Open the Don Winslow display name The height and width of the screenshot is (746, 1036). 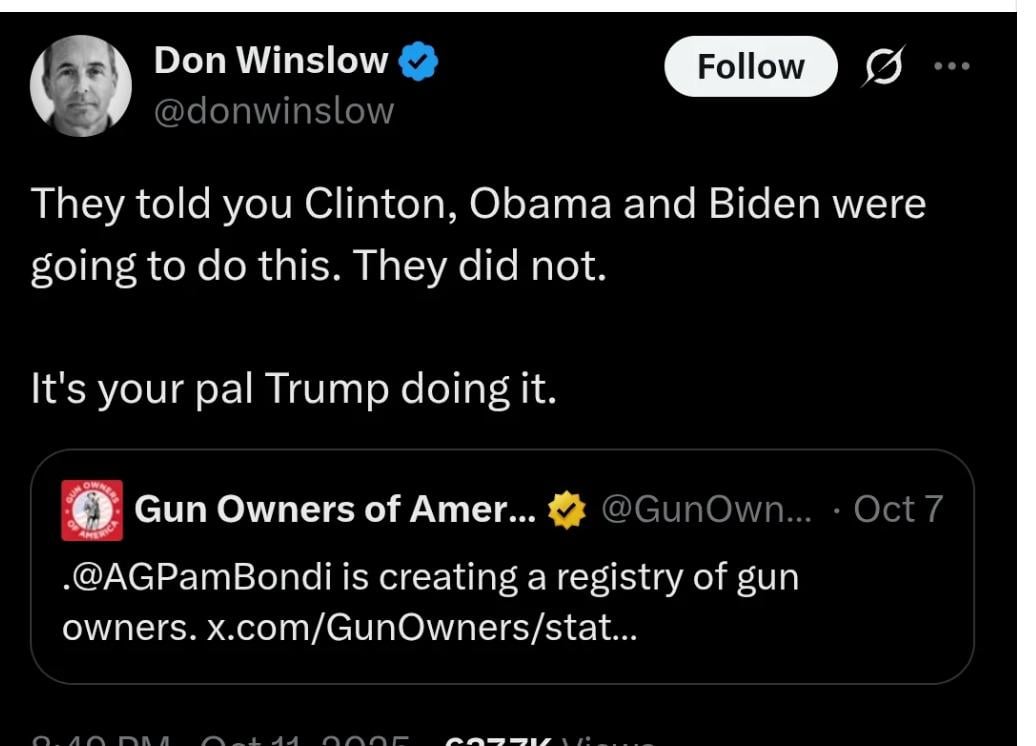pos(270,61)
